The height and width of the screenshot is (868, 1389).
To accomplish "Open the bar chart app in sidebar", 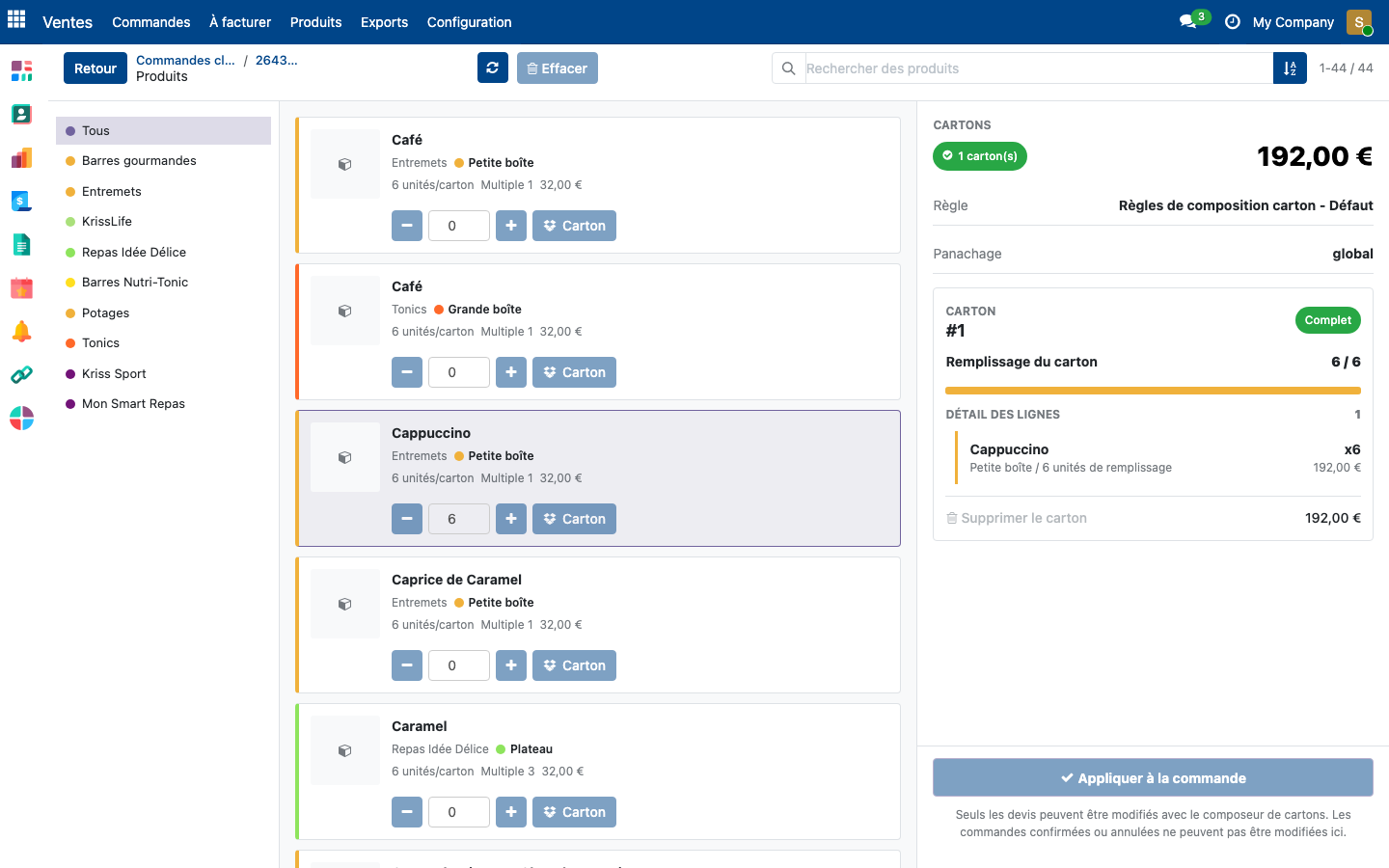I will coord(21,157).
